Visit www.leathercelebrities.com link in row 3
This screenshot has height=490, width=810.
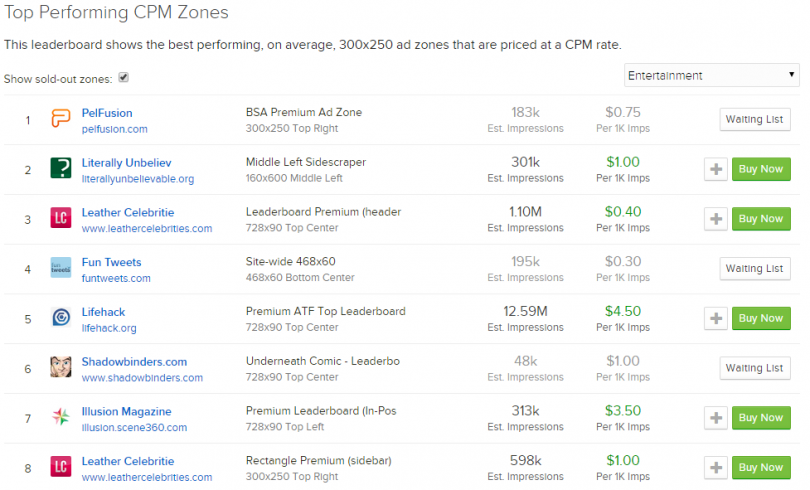pyautogui.click(x=147, y=228)
